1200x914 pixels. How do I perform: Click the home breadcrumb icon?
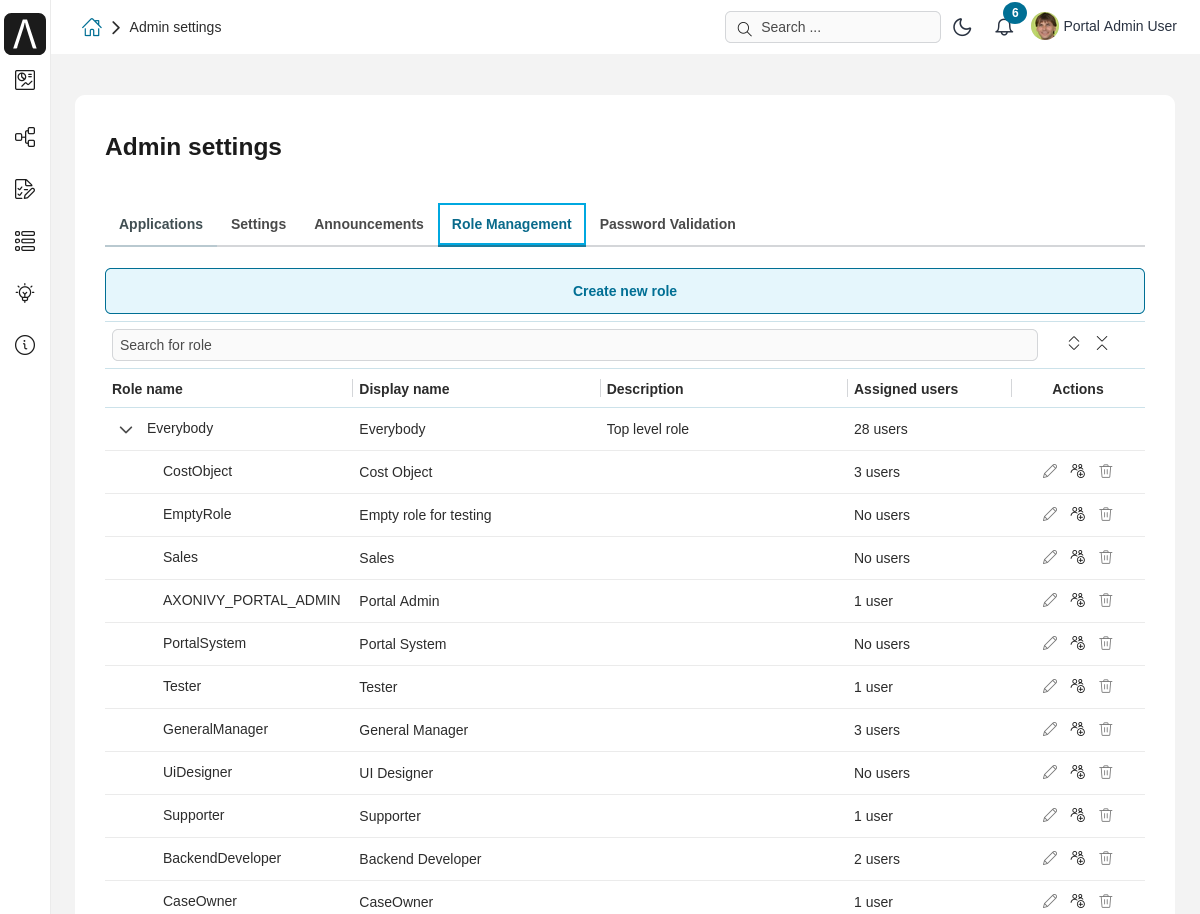tap(92, 27)
